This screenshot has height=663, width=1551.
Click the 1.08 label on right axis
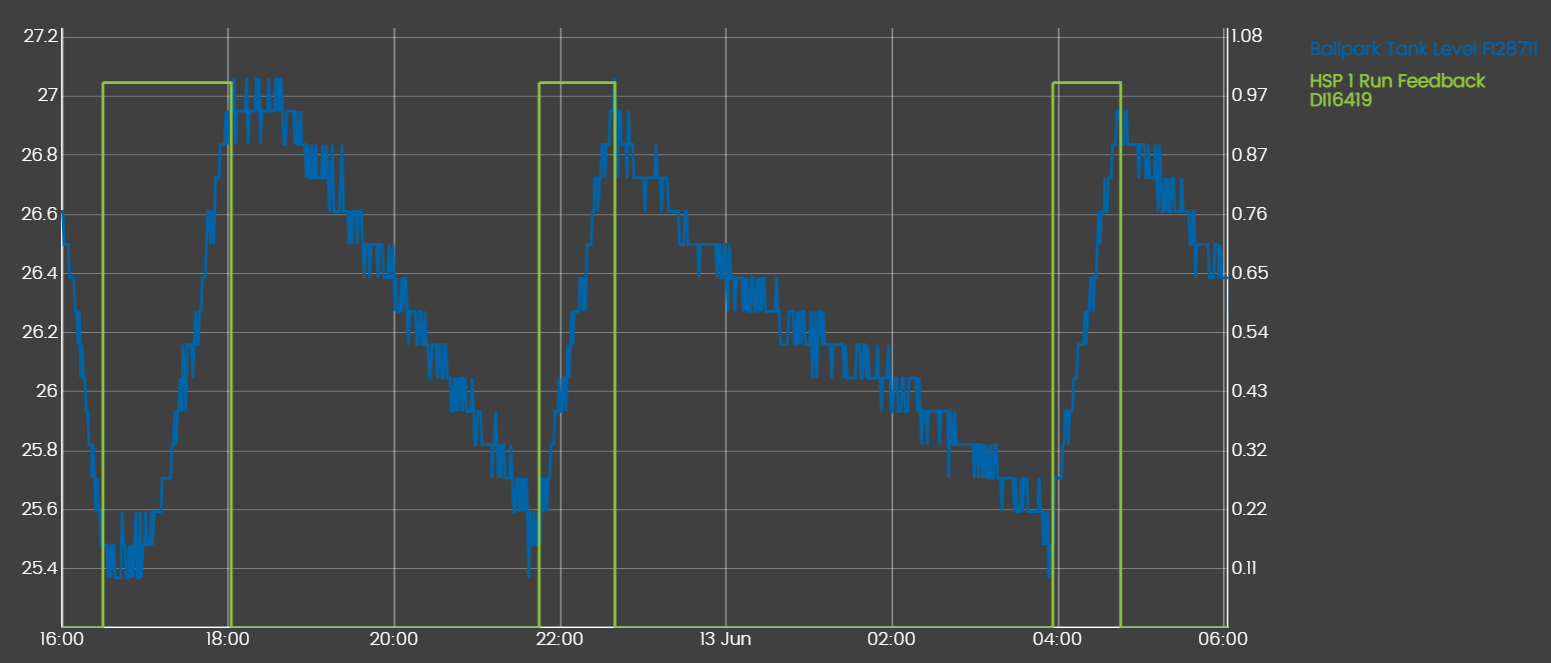1246,37
